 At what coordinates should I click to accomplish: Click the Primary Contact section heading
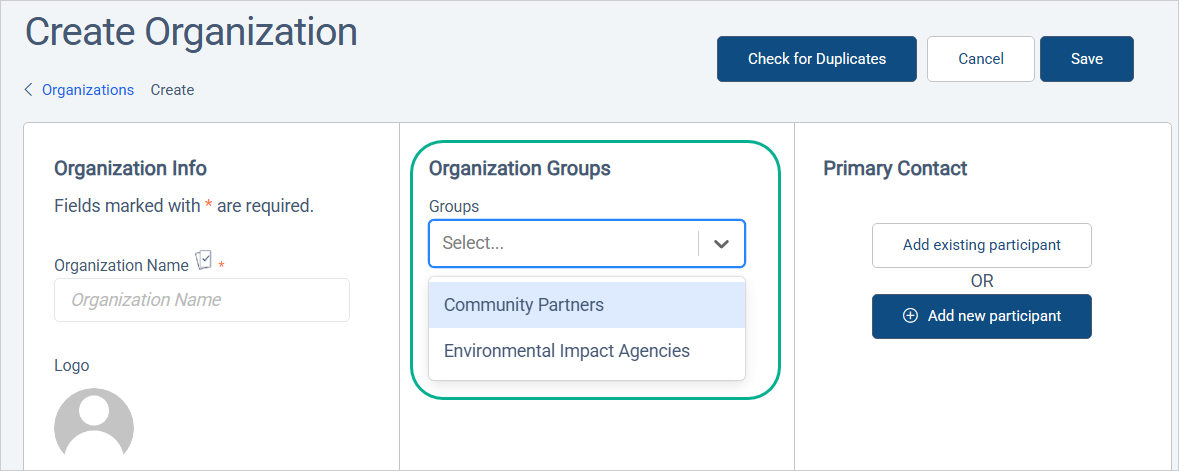click(895, 168)
